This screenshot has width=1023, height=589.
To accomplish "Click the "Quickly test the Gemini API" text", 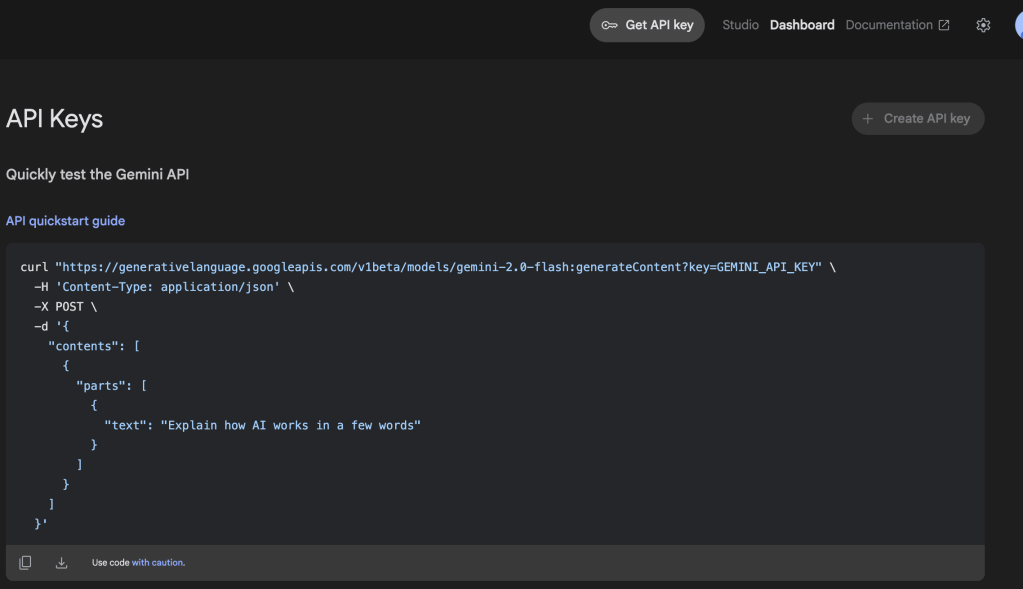I will (97, 174).
